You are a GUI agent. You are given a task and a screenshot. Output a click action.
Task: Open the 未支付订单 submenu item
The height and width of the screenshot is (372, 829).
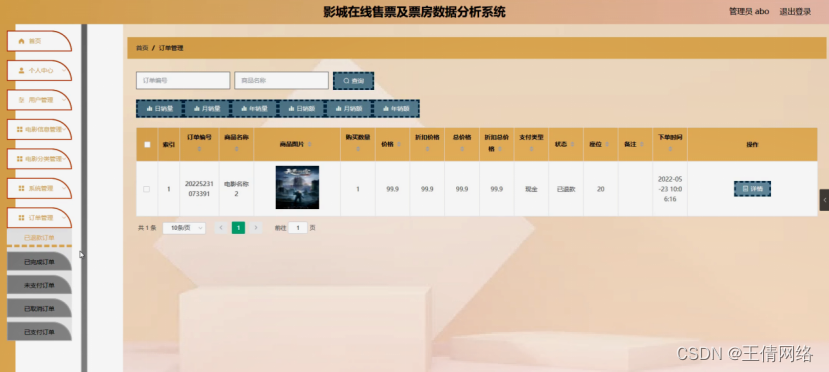coord(39,286)
